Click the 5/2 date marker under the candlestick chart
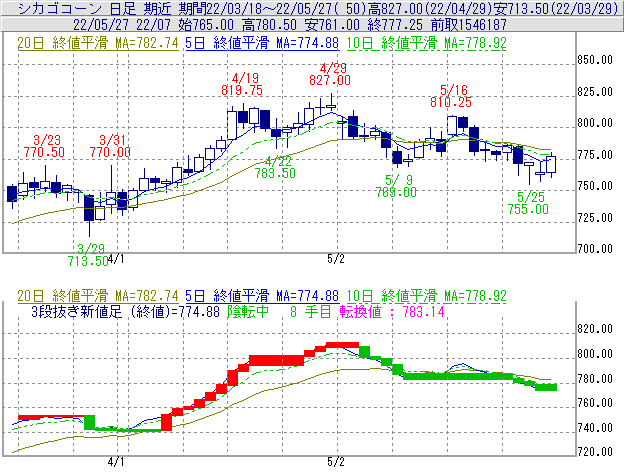This screenshot has height=475, width=624. [336, 259]
